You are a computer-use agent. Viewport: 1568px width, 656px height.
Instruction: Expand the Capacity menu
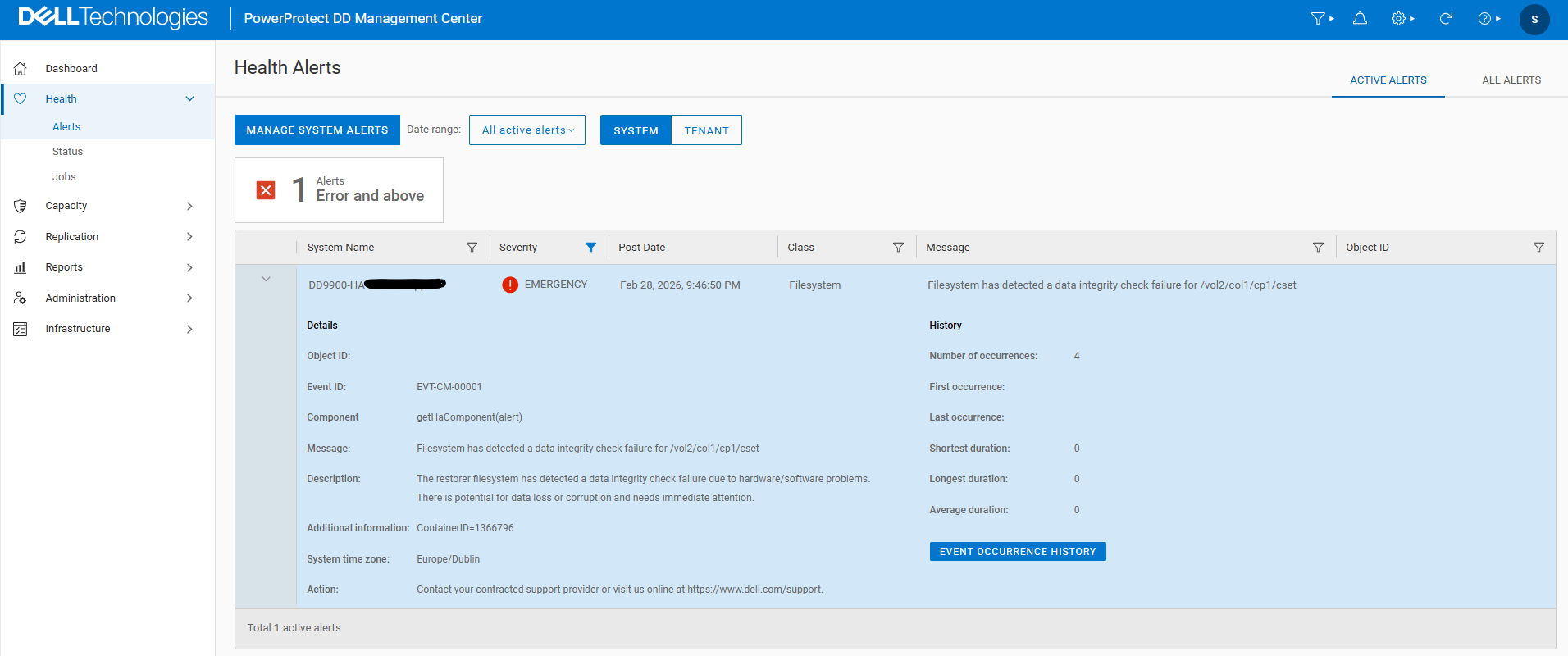pyautogui.click(x=190, y=206)
